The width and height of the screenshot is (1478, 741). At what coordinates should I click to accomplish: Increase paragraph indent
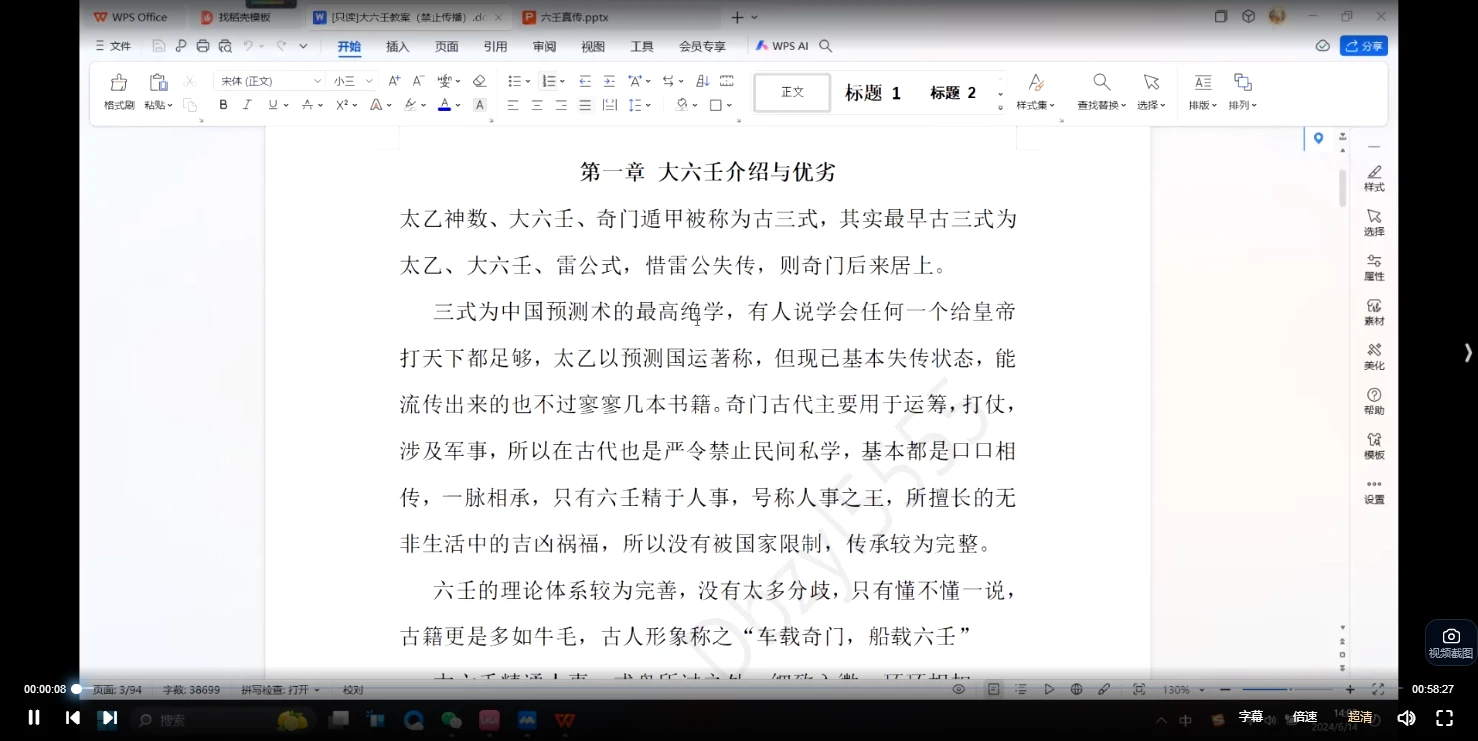pyautogui.click(x=609, y=81)
